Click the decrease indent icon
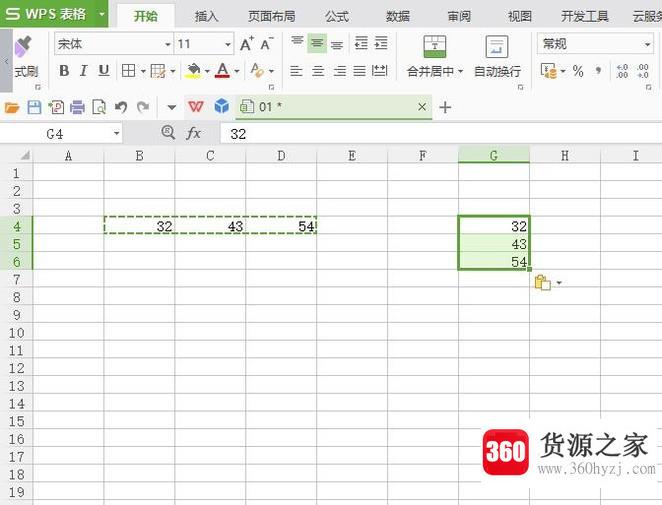Image resolution: width=662 pixels, height=505 pixels. [x=361, y=43]
